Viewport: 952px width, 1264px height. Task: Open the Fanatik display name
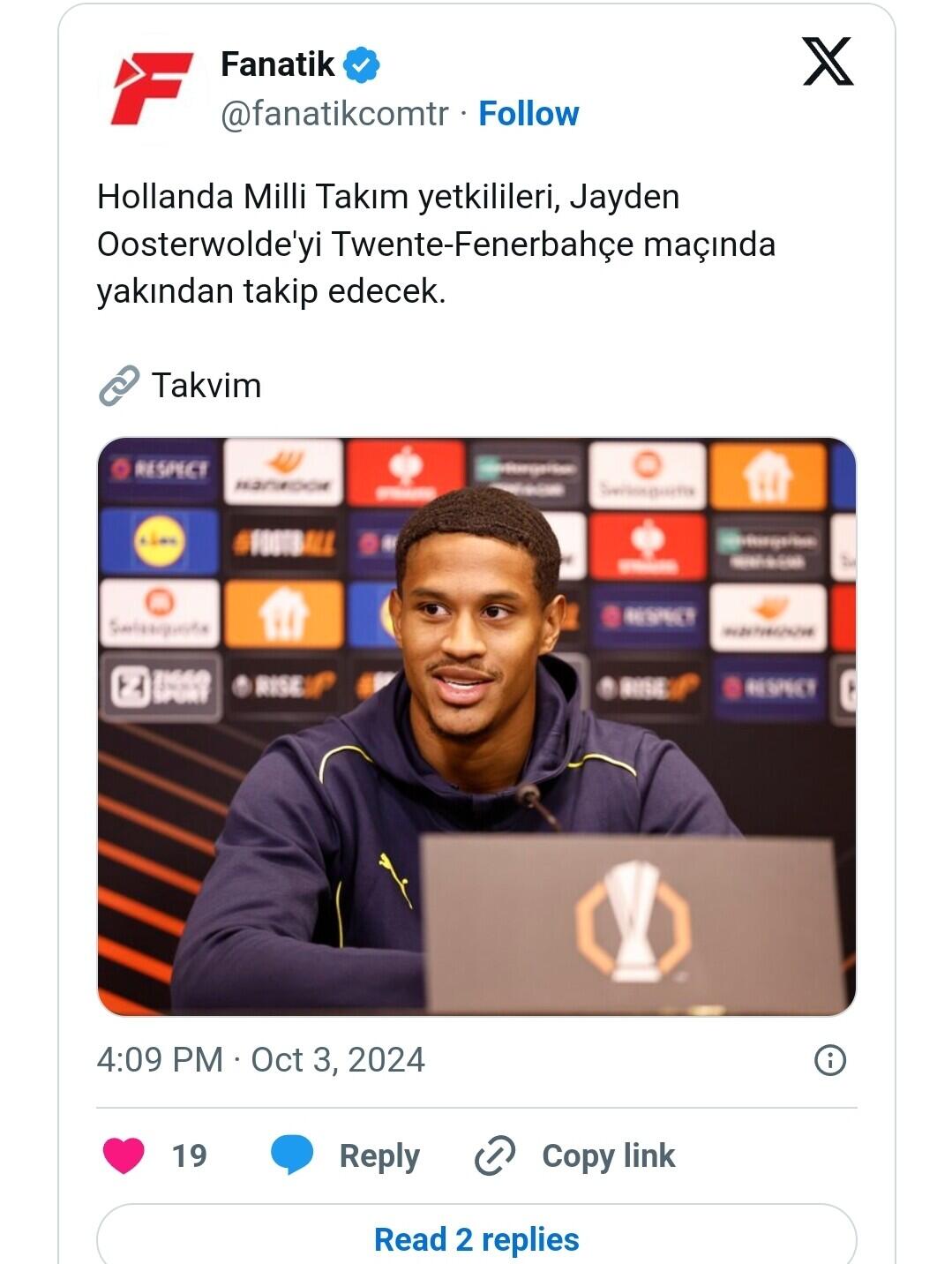tap(277, 64)
